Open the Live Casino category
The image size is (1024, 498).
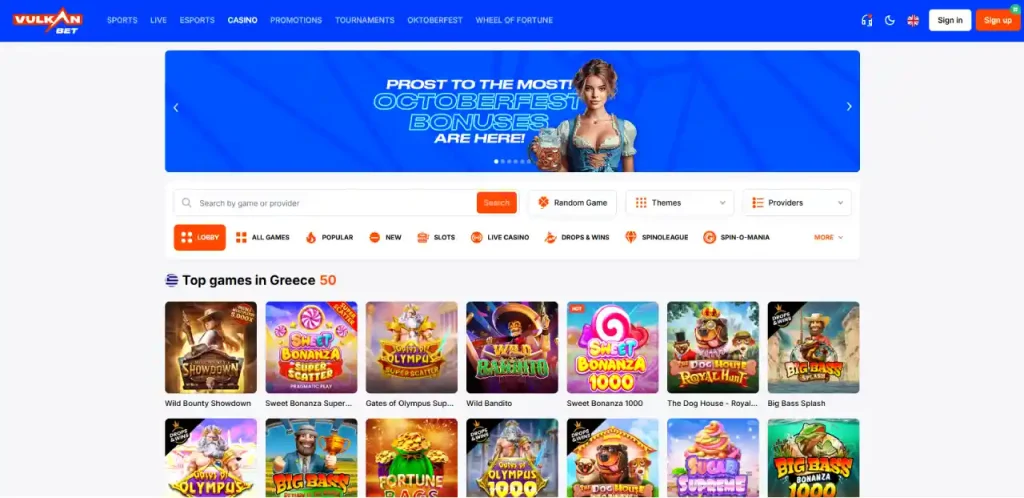500,238
